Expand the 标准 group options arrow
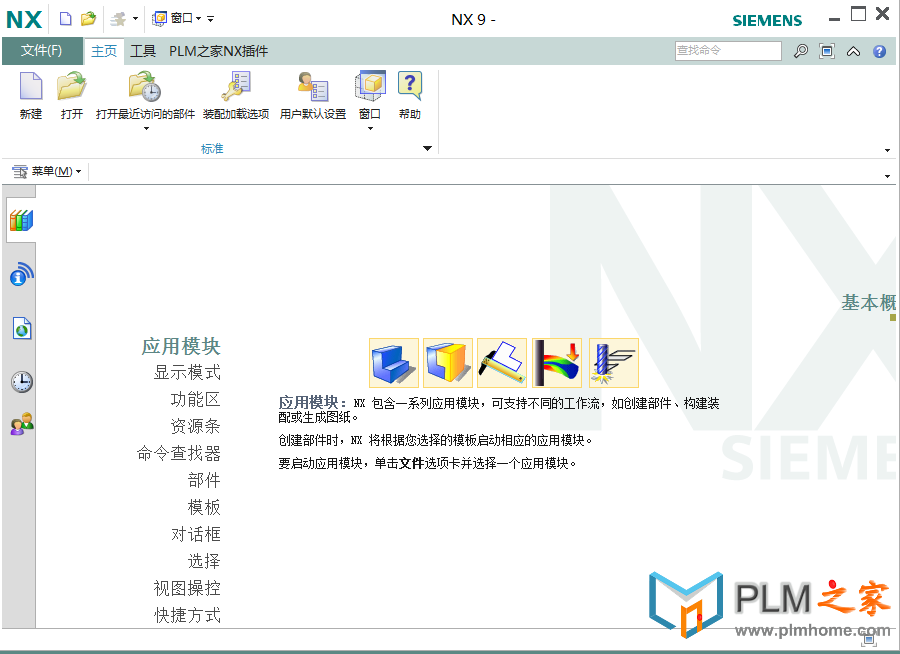This screenshot has height=654, width=900. (427, 148)
